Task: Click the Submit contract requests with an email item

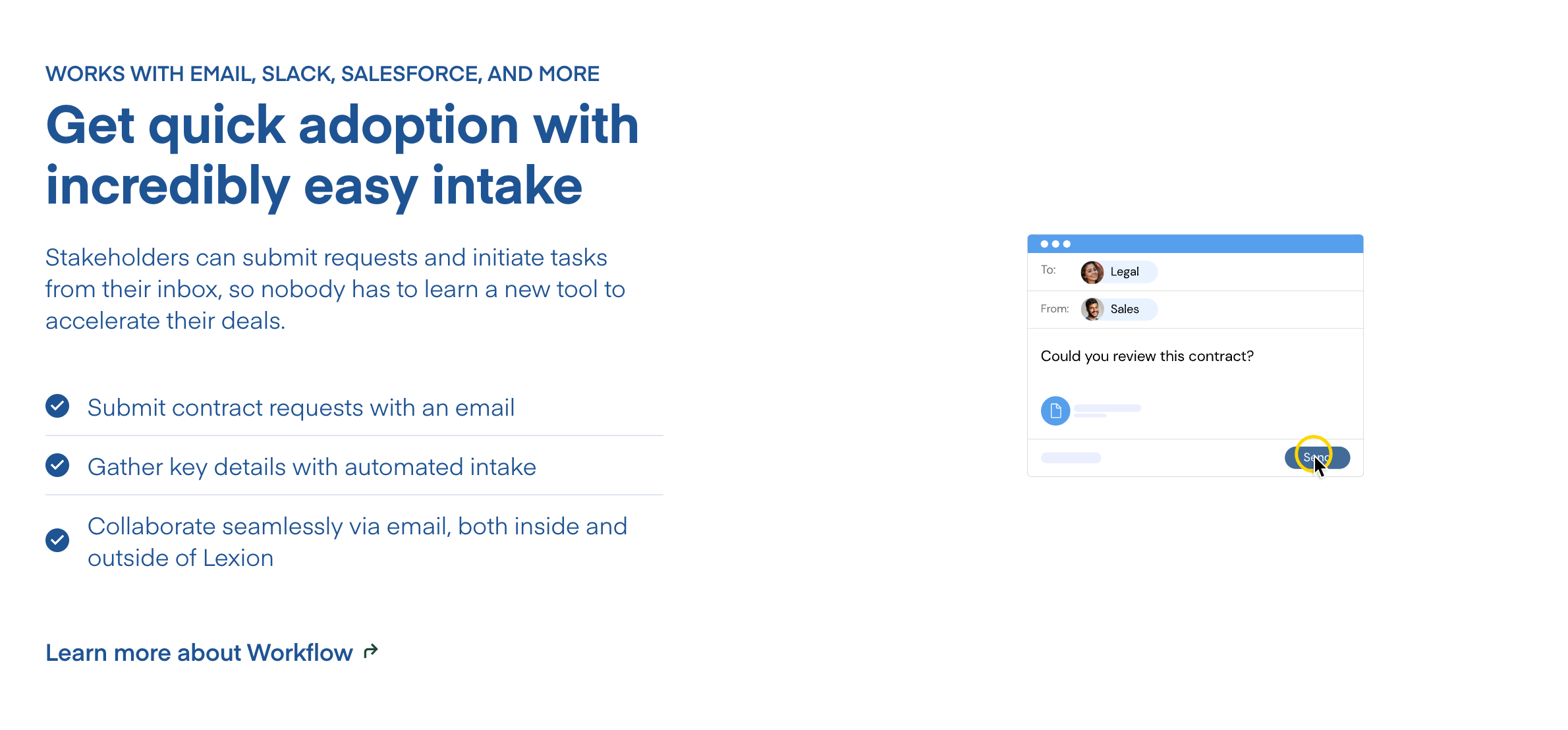Action: [300, 408]
